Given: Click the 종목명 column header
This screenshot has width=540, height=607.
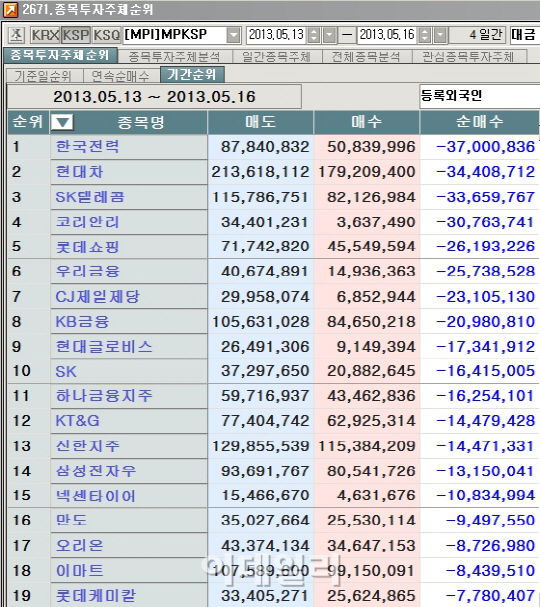Looking at the screenshot, I should tap(141, 122).
